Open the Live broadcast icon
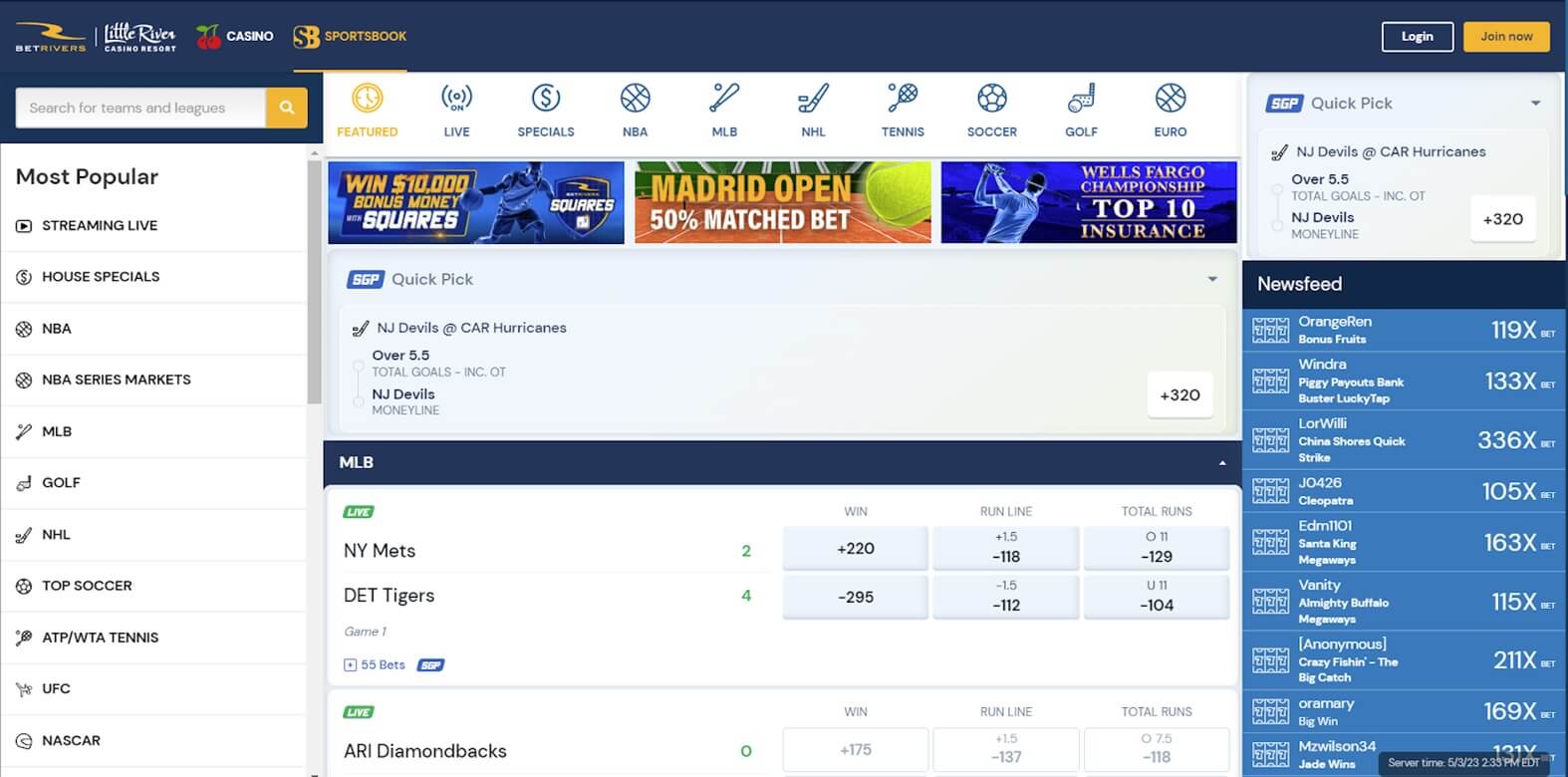Viewport: 1568px width, 777px height. point(456,98)
